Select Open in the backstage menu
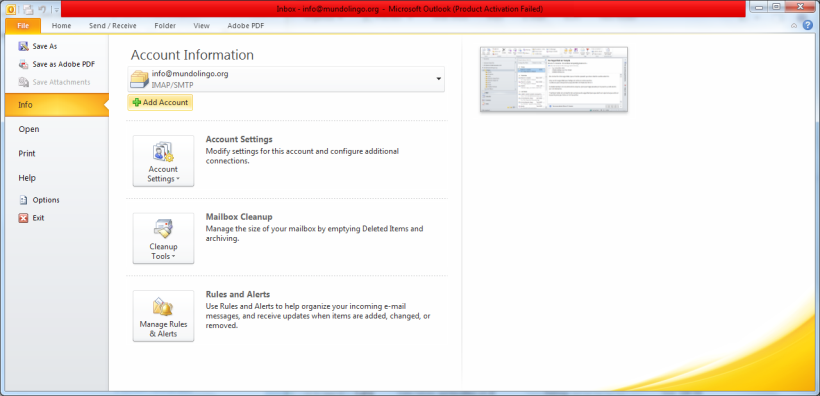This screenshot has height=396, width=820. 29,129
